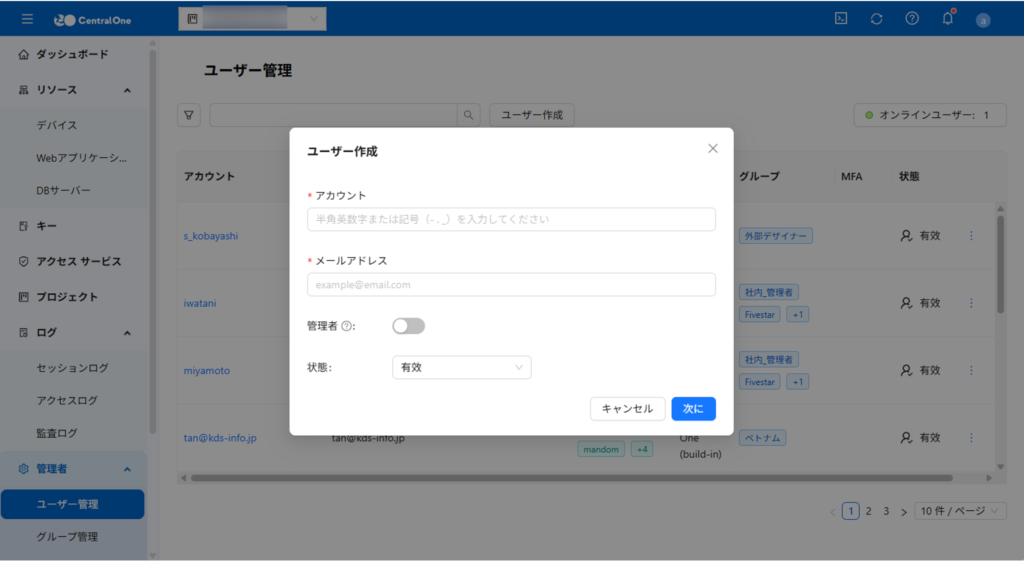
Task: Open the notifications bell icon
Action: pyautogui.click(x=947, y=18)
